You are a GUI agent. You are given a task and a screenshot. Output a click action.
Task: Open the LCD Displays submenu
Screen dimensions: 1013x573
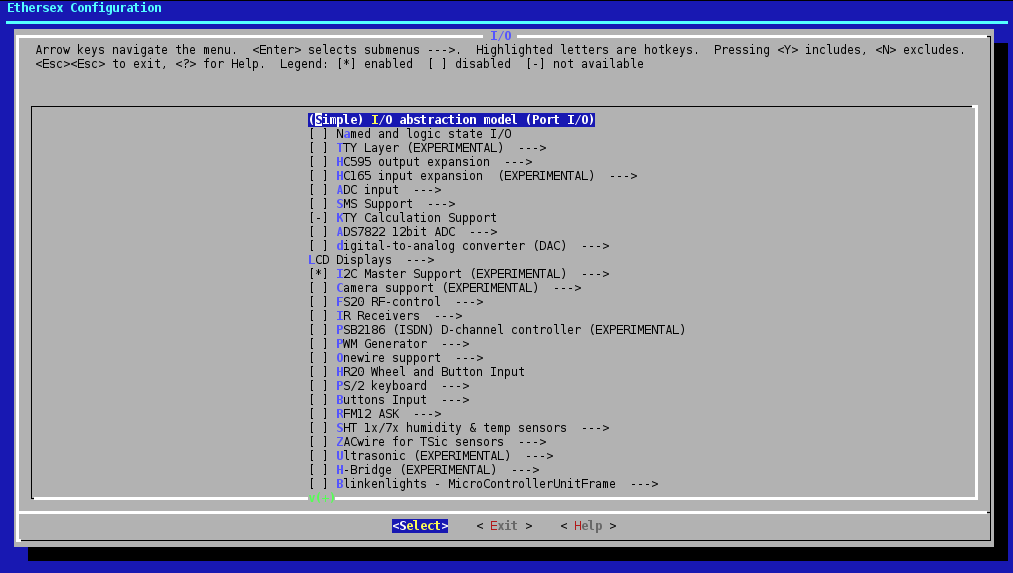pyautogui.click(x=370, y=260)
